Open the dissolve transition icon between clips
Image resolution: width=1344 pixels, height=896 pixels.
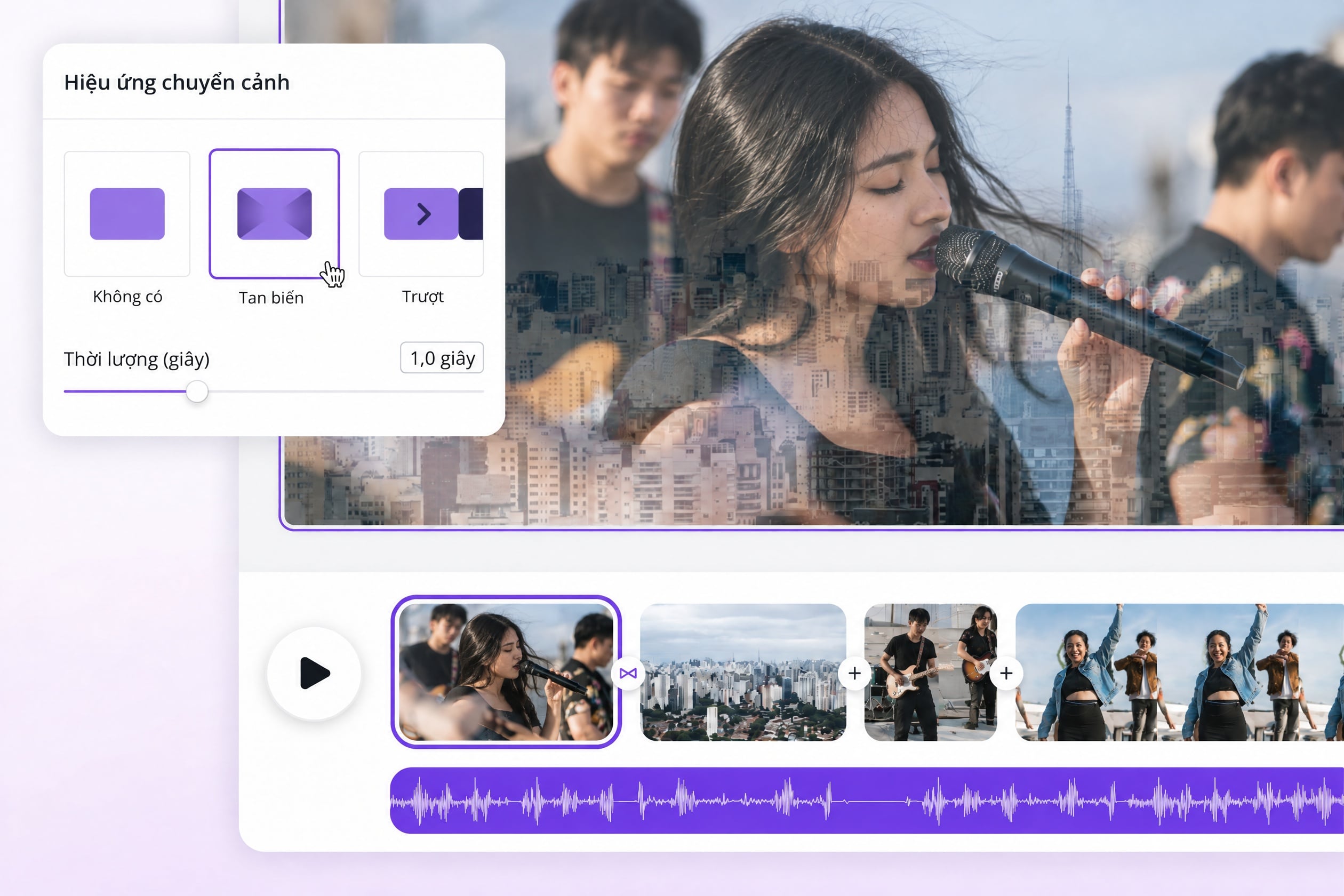click(x=628, y=674)
